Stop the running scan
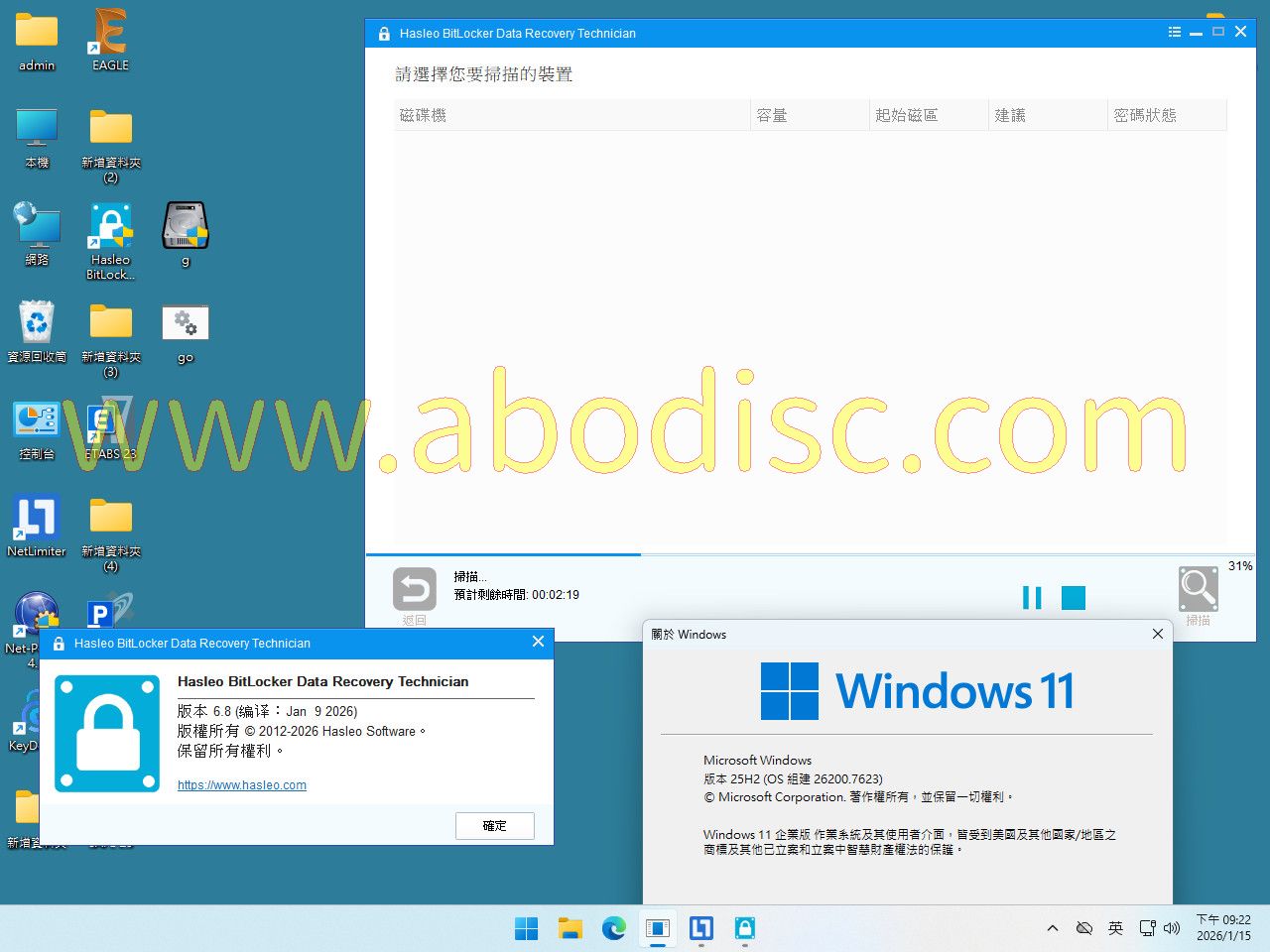The height and width of the screenshot is (952, 1270). pyautogui.click(x=1073, y=597)
